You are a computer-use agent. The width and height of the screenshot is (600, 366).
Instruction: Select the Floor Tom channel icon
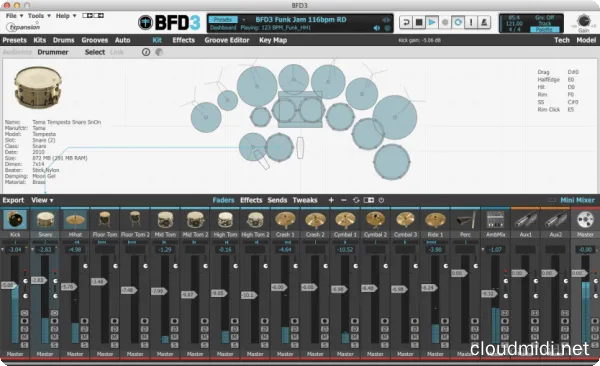[105, 220]
